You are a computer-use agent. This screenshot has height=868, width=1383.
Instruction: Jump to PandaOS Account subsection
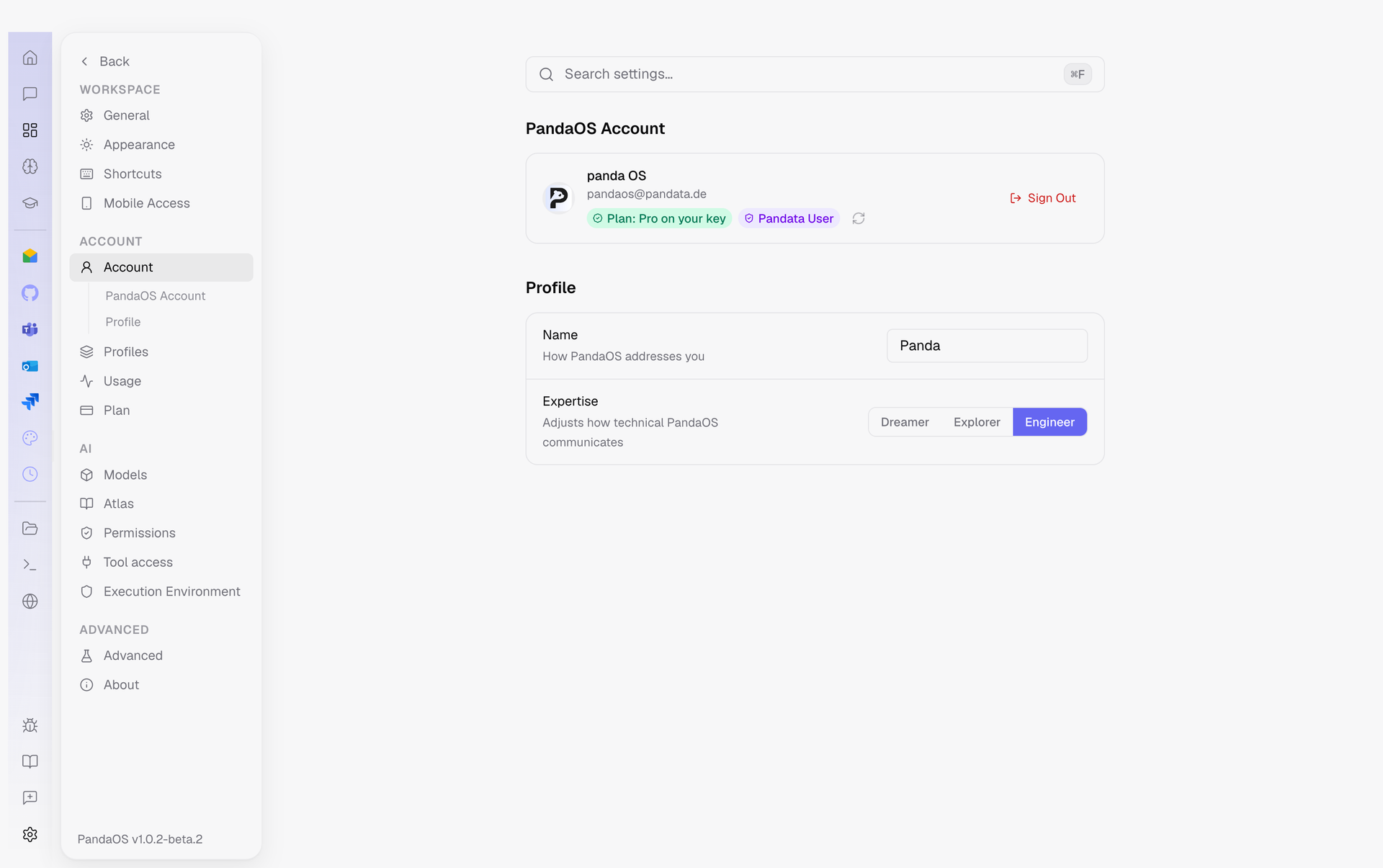(x=155, y=296)
